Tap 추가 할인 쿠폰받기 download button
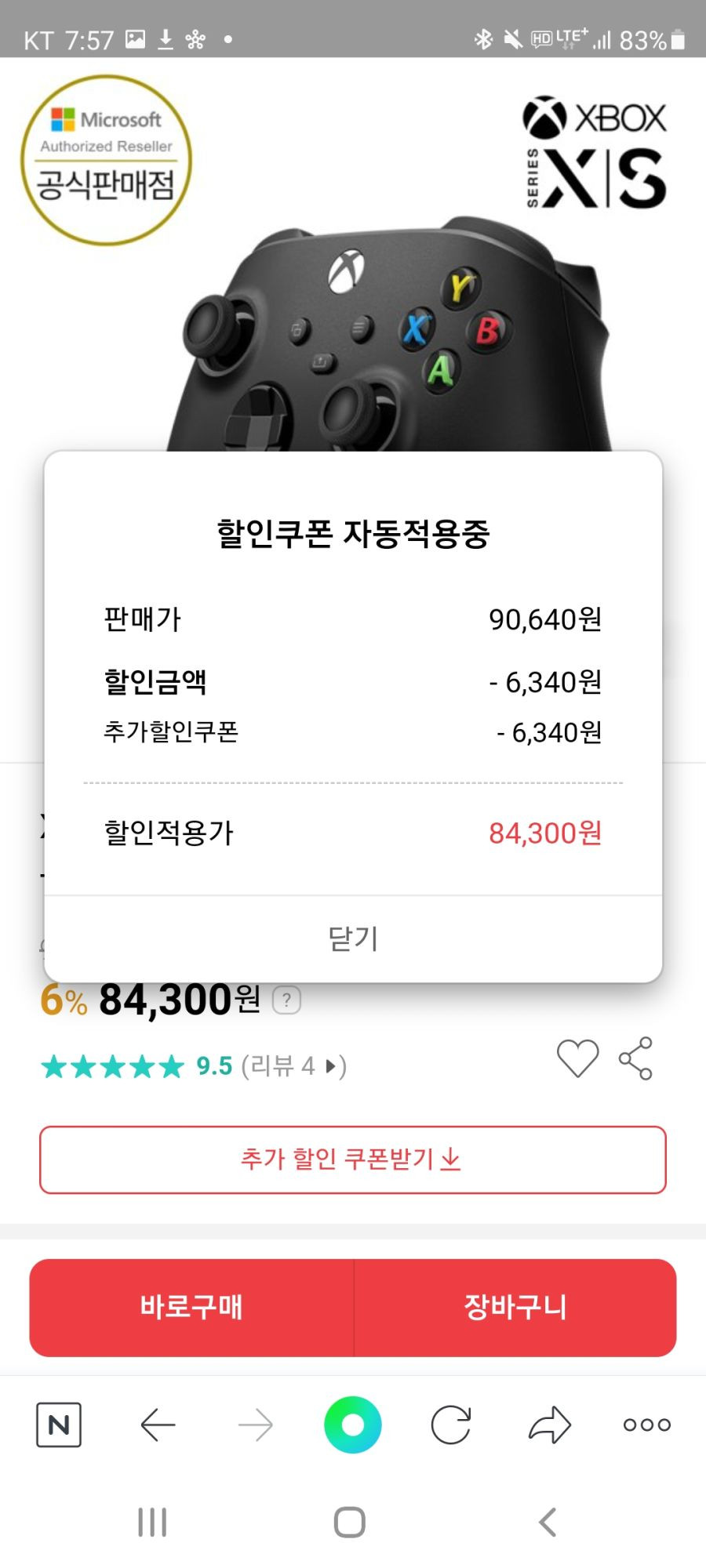Viewport: 706px width, 1568px height. coord(353,1160)
